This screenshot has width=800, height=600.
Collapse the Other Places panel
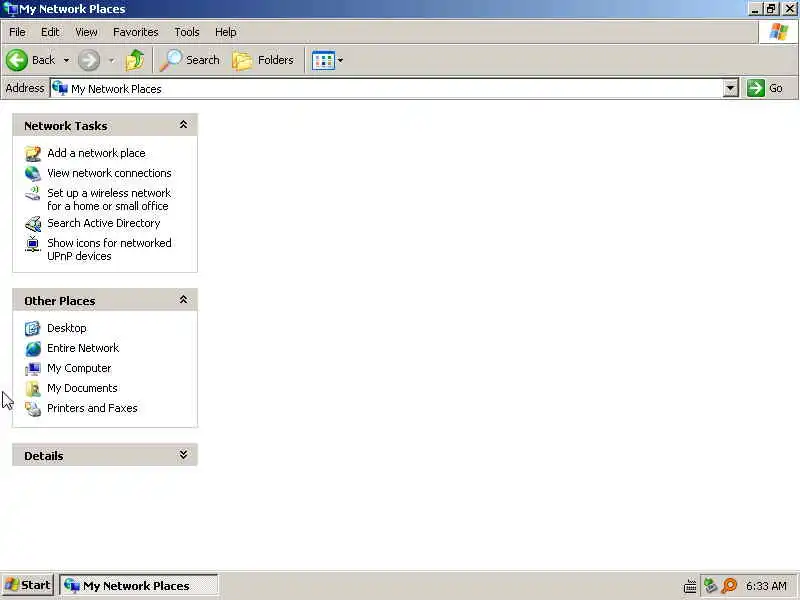tap(183, 300)
